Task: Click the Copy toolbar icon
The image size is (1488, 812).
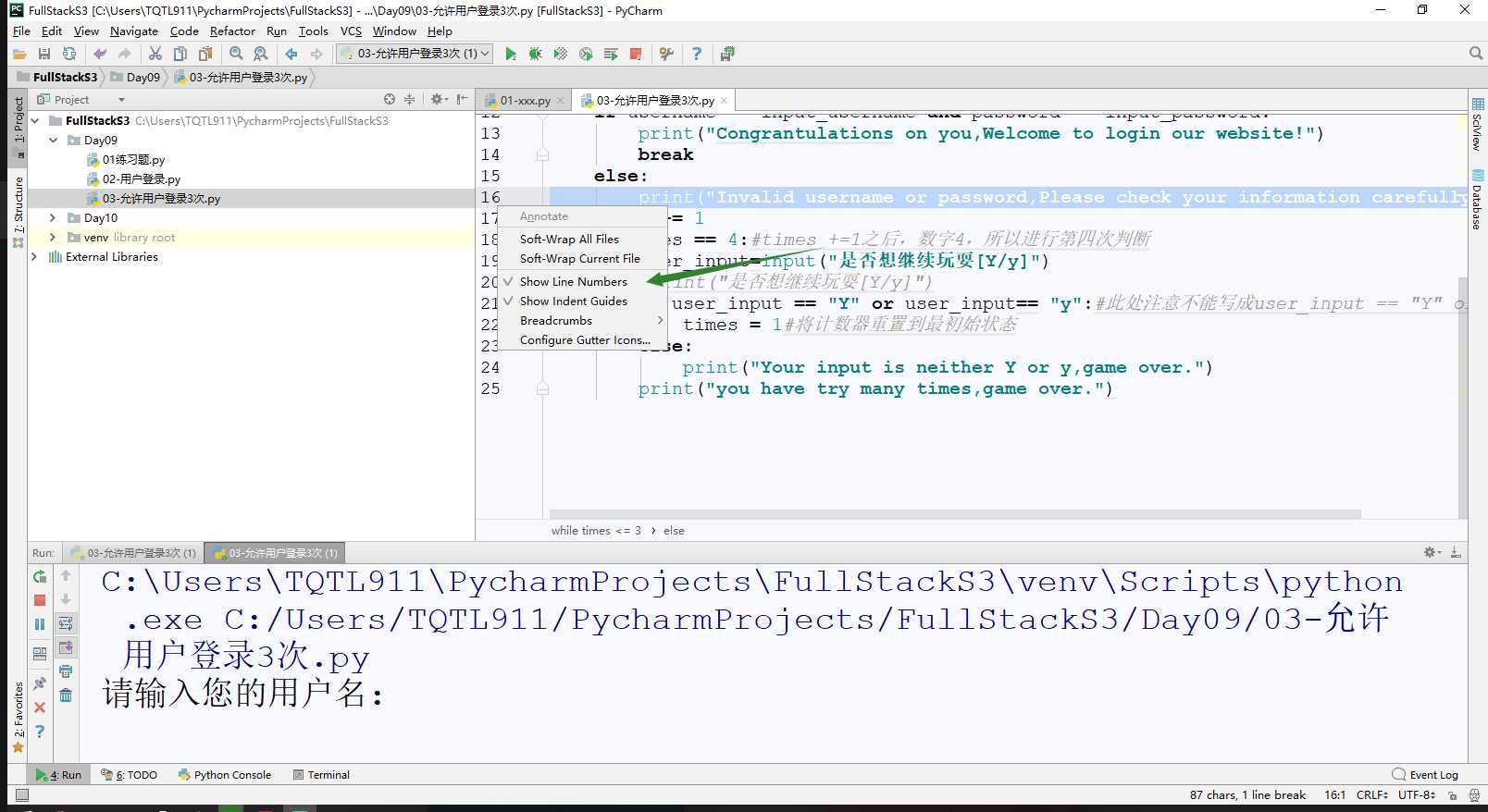Action: (x=180, y=54)
